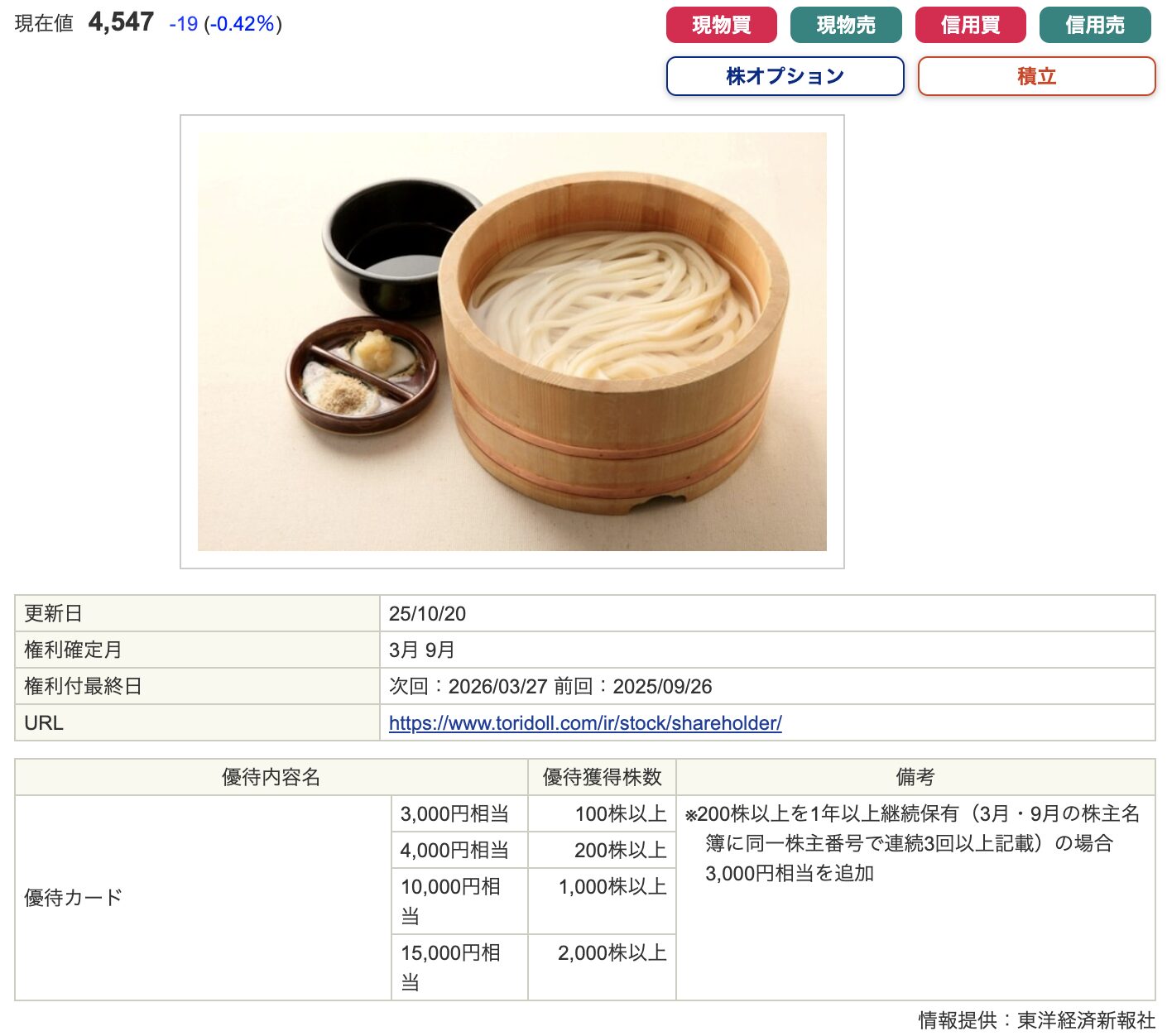
Task: Click the 2,000株以上 cell
Action: tap(612, 952)
